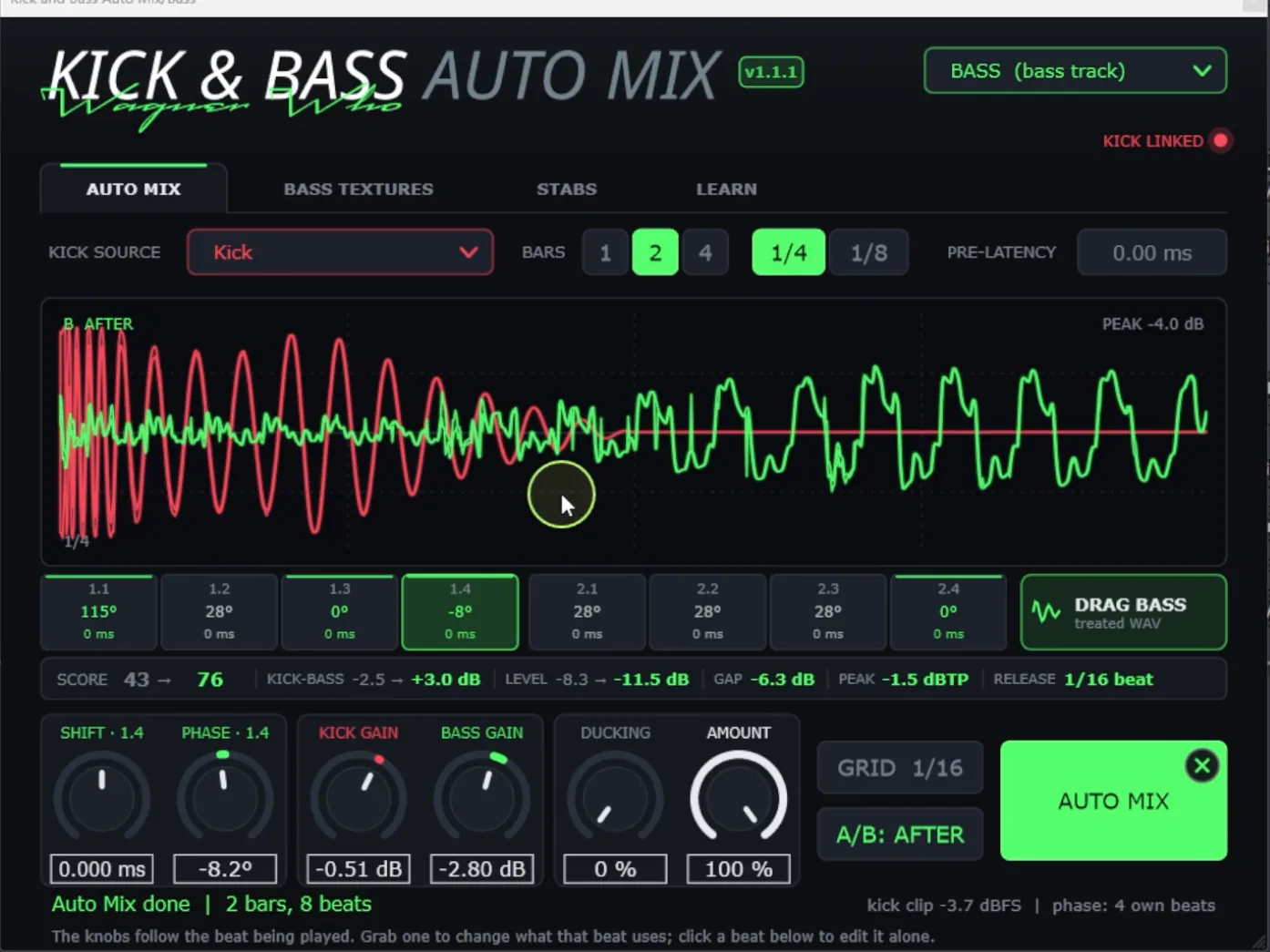The height and width of the screenshot is (952, 1270).
Task: Expand the Kick source dropdown
Action: [x=340, y=252]
